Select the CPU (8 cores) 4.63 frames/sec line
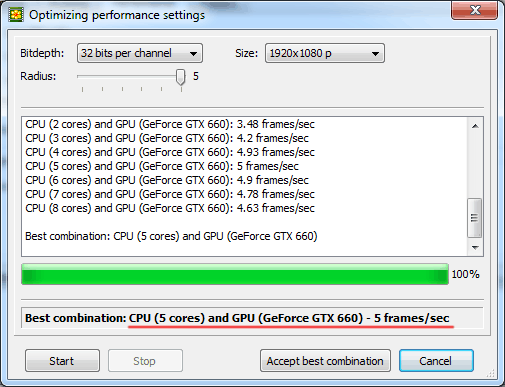Image resolution: width=505 pixels, height=387 pixels. [170, 208]
